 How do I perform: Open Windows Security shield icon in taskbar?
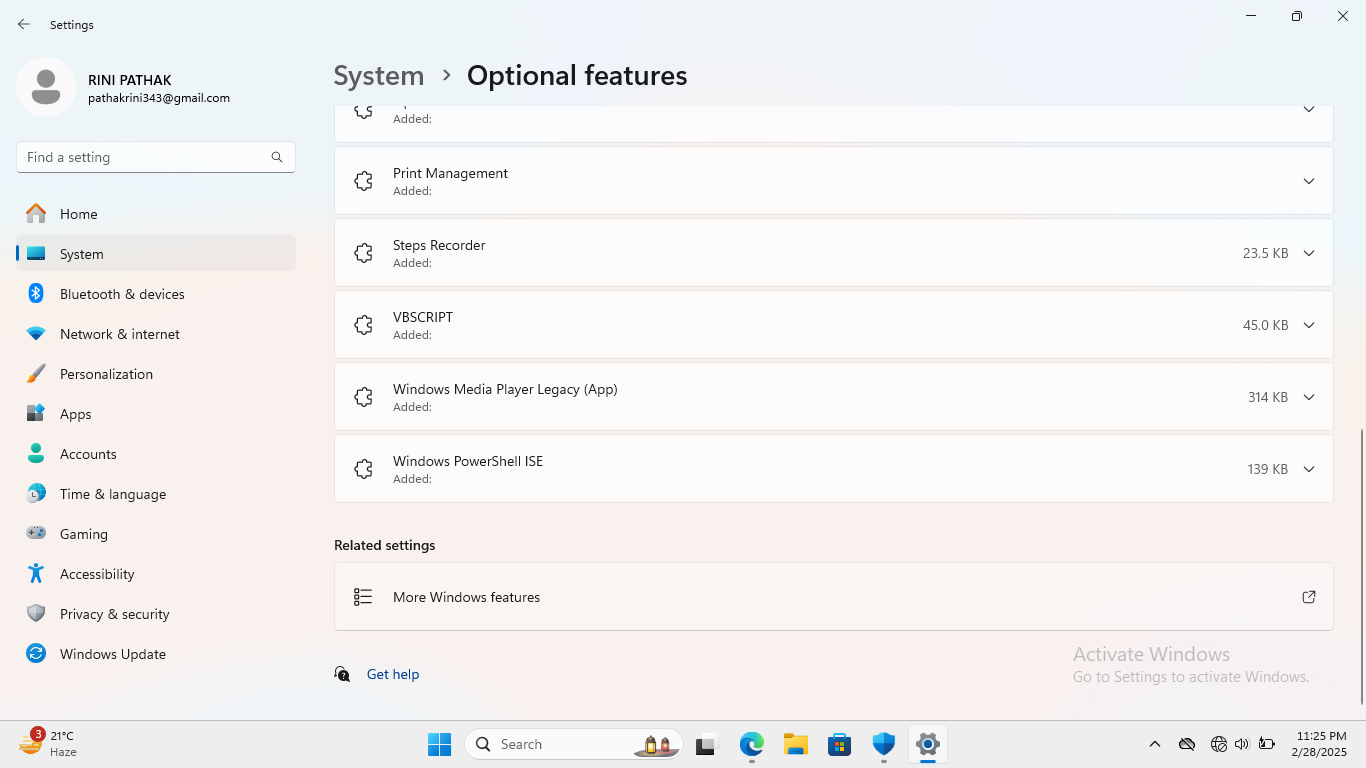click(x=883, y=744)
